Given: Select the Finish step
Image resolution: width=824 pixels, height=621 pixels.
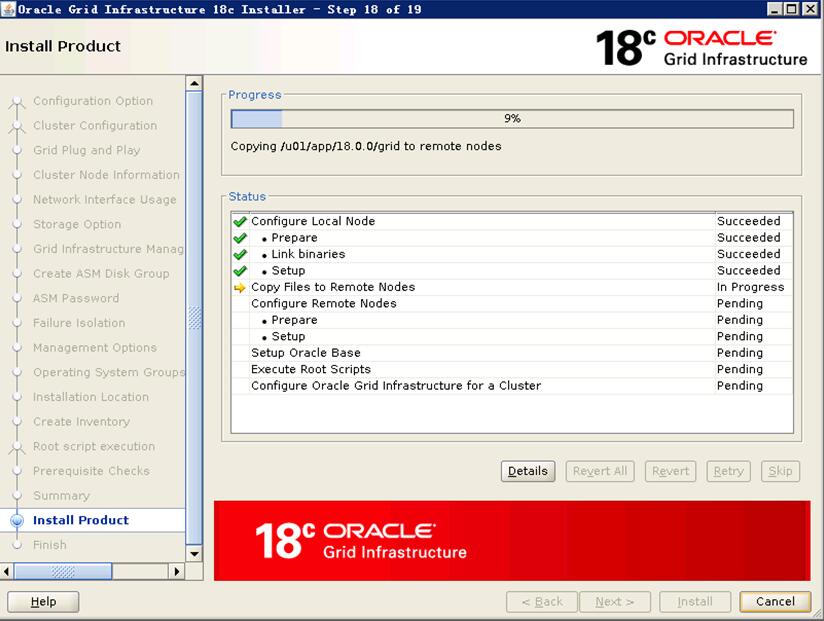Looking at the screenshot, I should click(x=49, y=545).
